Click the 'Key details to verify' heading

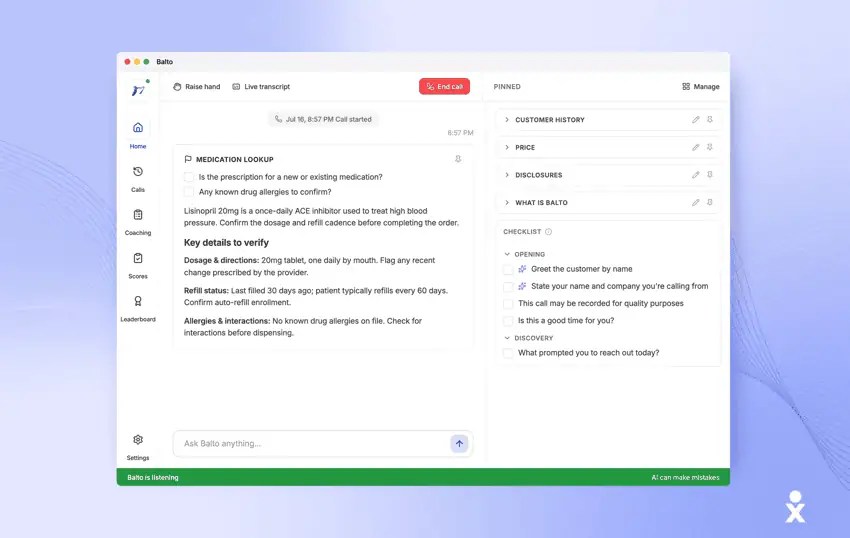click(x=226, y=242)
